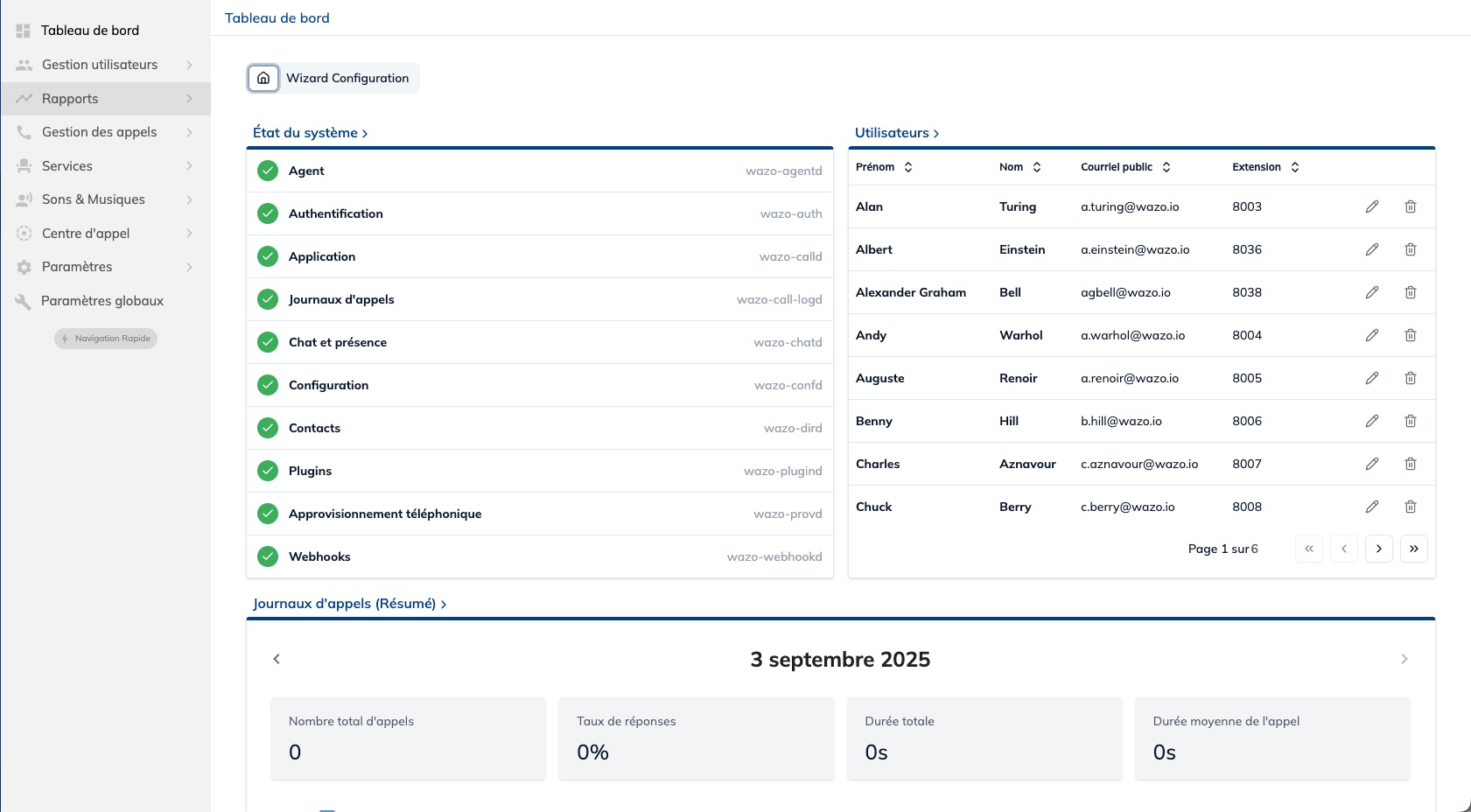Screen dimensions: 1471x812
Task: Click the Tableau de bord header title
Action: [x=277, y=18]
